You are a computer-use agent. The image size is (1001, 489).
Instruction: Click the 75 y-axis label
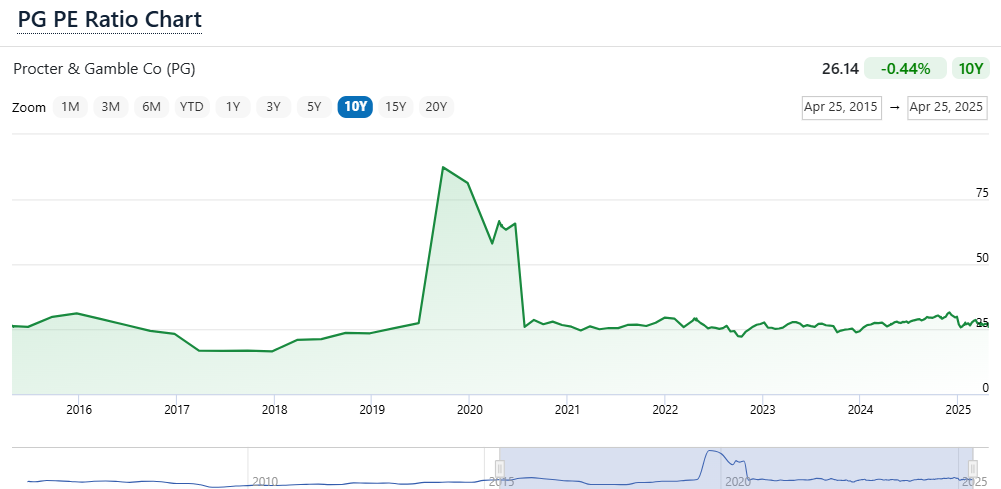982,193
